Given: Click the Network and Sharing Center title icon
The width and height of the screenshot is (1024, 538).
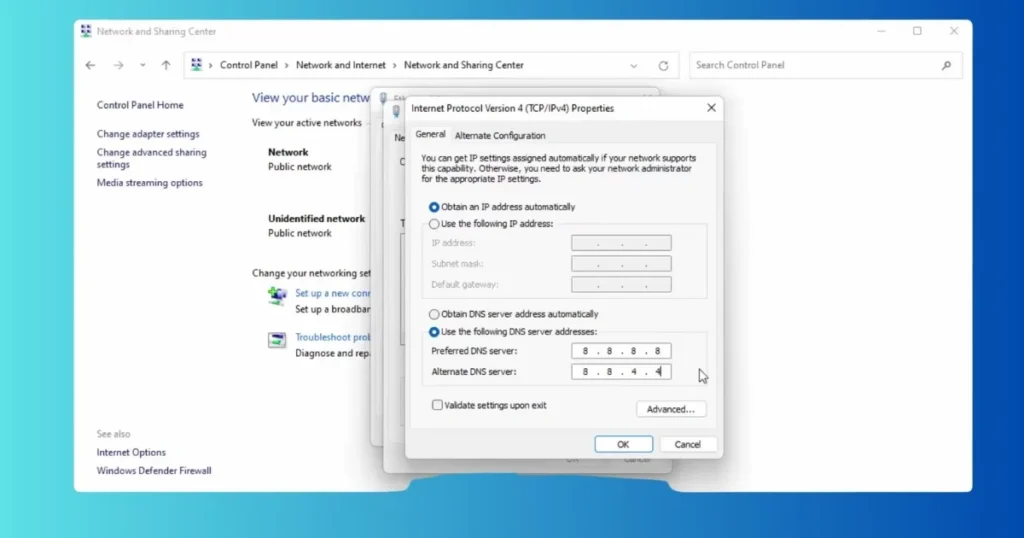Looking at the screenshot, I should (x=86, y=31).
